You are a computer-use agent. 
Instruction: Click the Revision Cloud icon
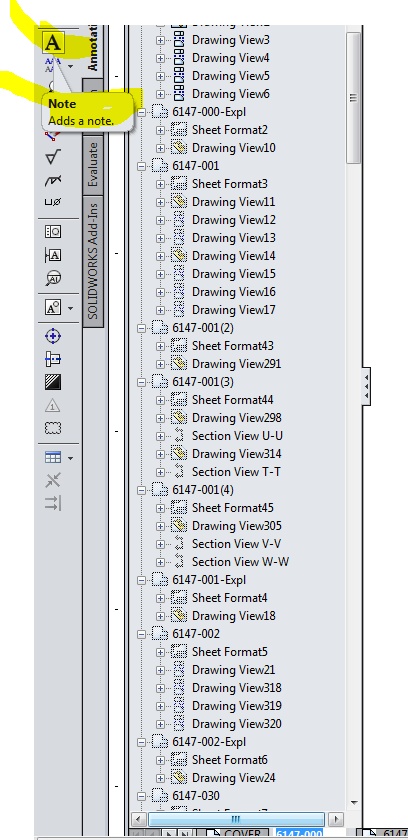tap(53, 428)
